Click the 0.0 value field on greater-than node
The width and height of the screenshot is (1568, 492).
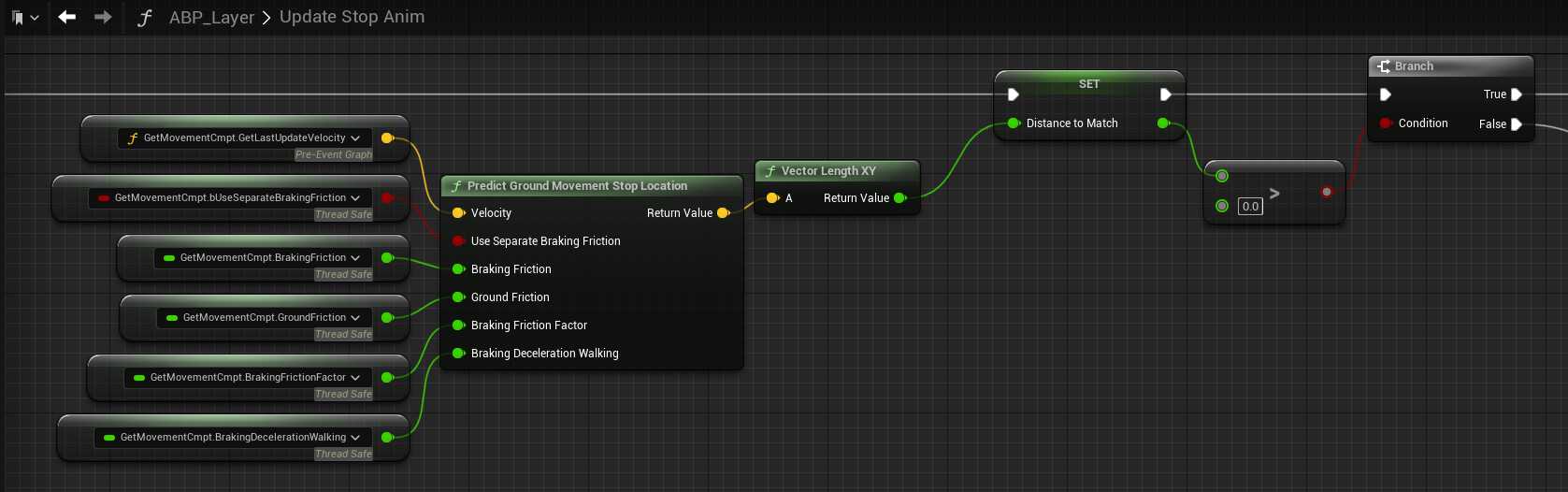point(1250,207)
